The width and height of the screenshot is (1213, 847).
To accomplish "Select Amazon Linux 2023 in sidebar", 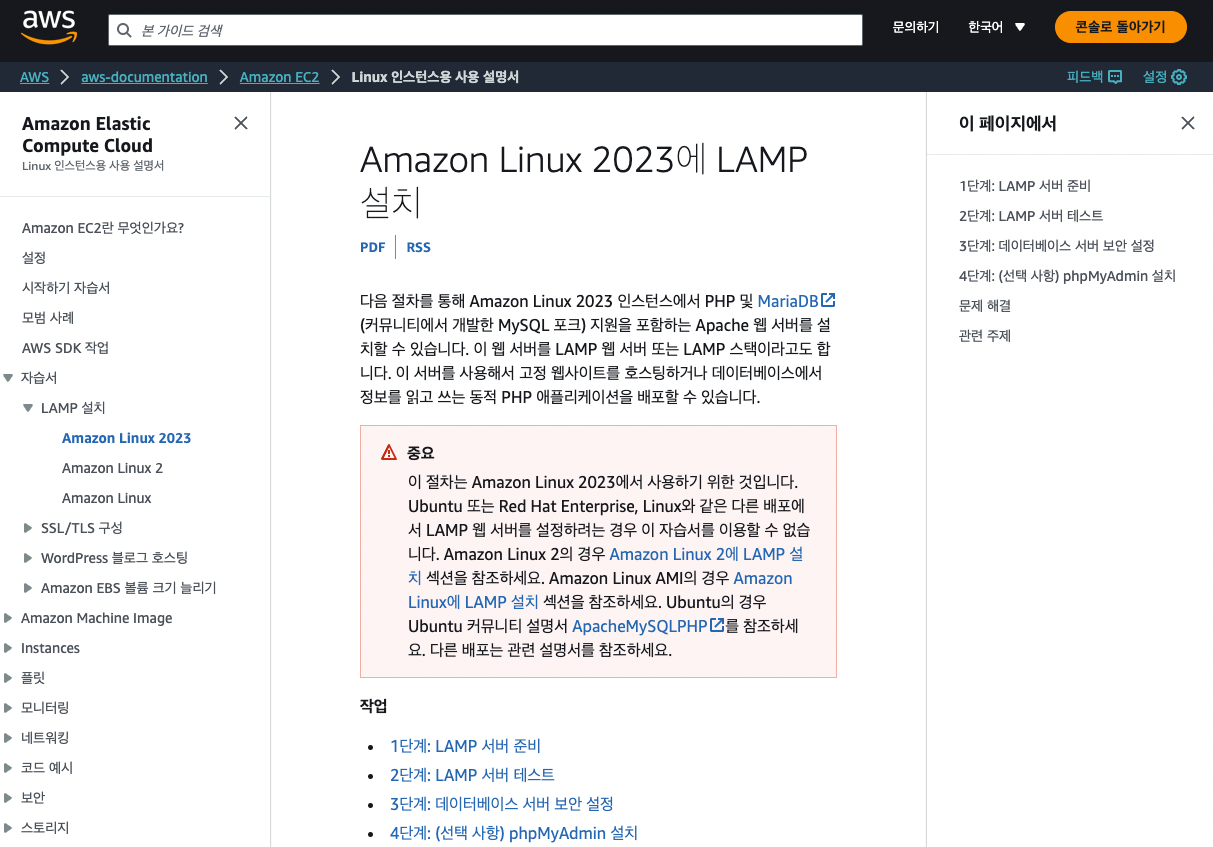I will coord(126,438).
